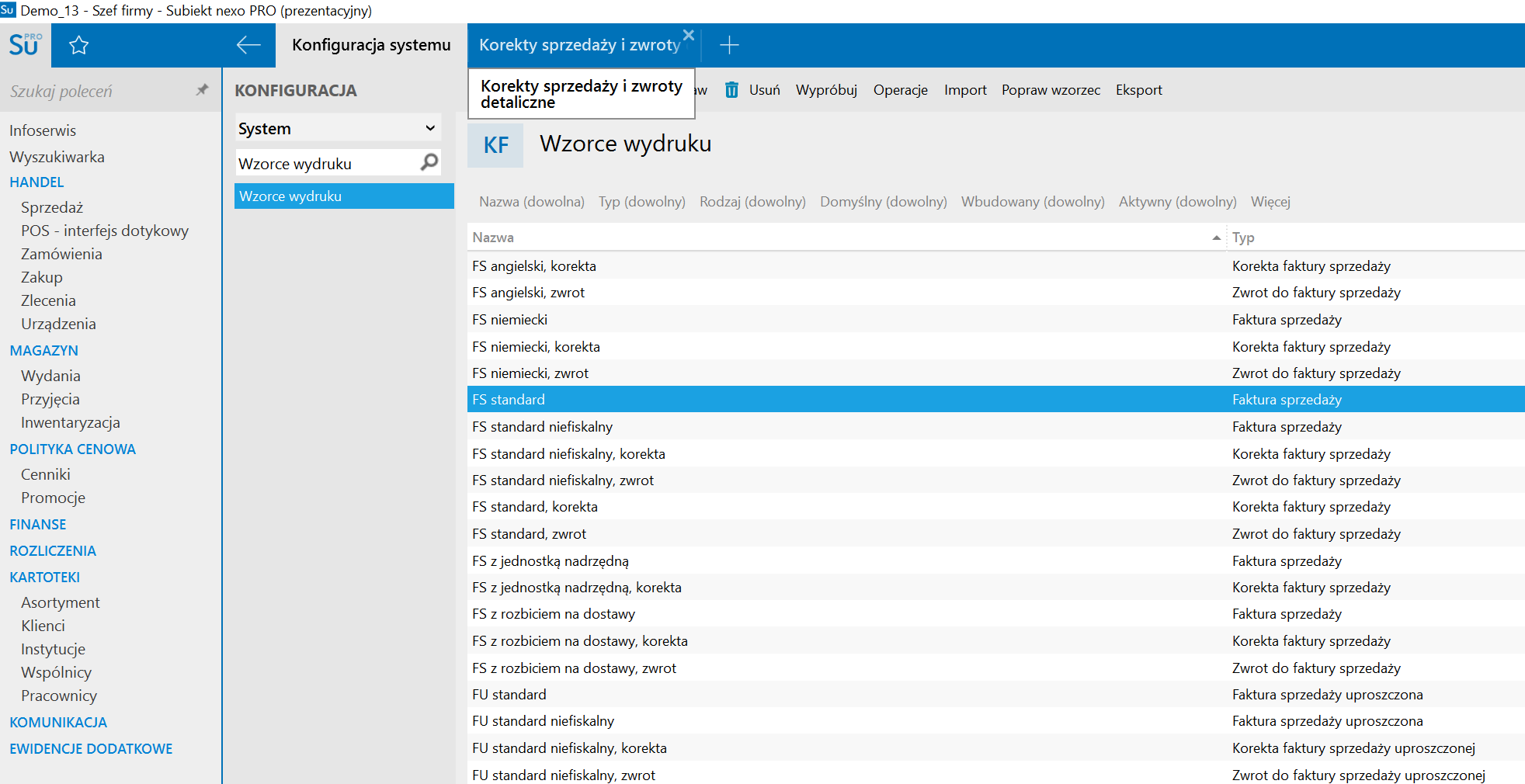Open Sprzedaż module

click(52, 207)
